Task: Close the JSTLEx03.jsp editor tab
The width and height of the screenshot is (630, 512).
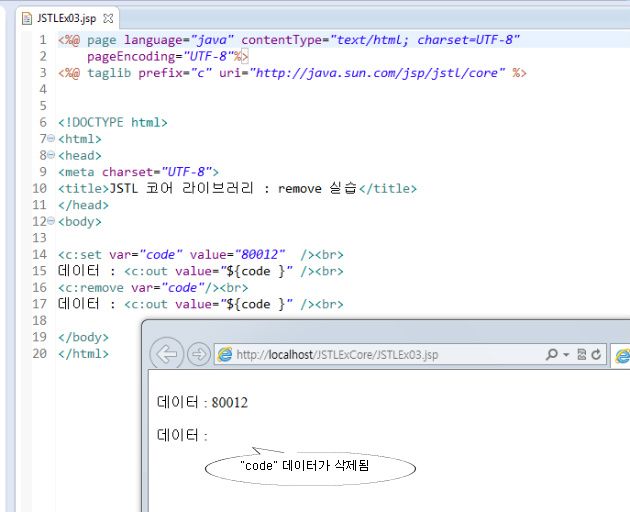Action: pyautogui.click(x=108, y=18)
